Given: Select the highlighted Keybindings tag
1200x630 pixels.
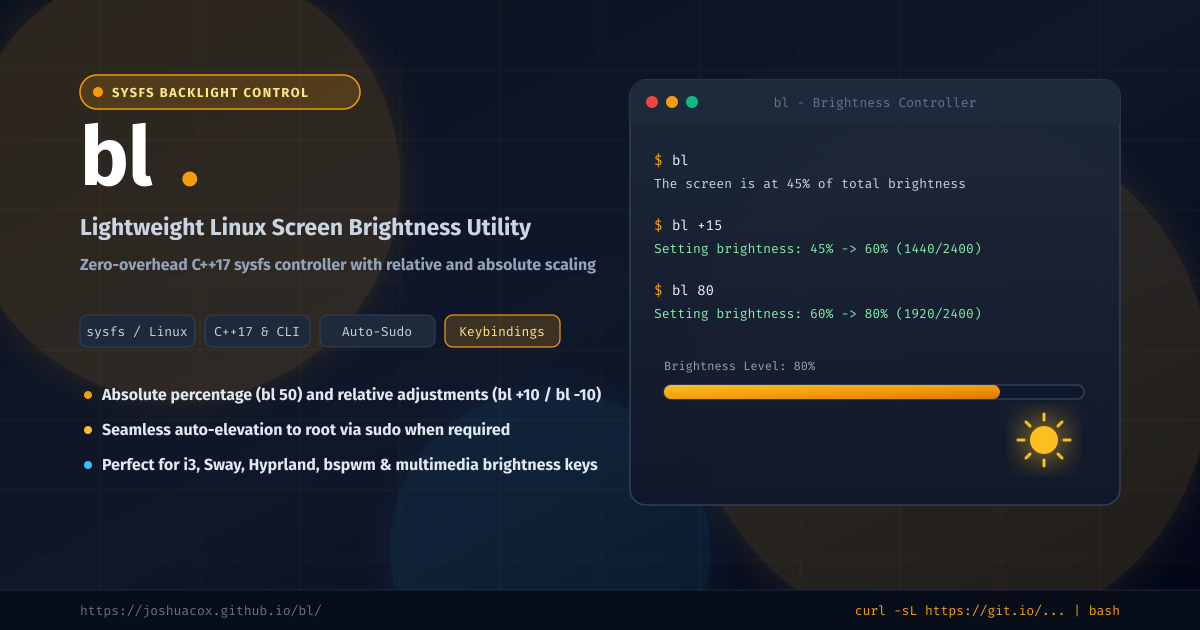Looking at the screenshot, I should coord(502,331).
